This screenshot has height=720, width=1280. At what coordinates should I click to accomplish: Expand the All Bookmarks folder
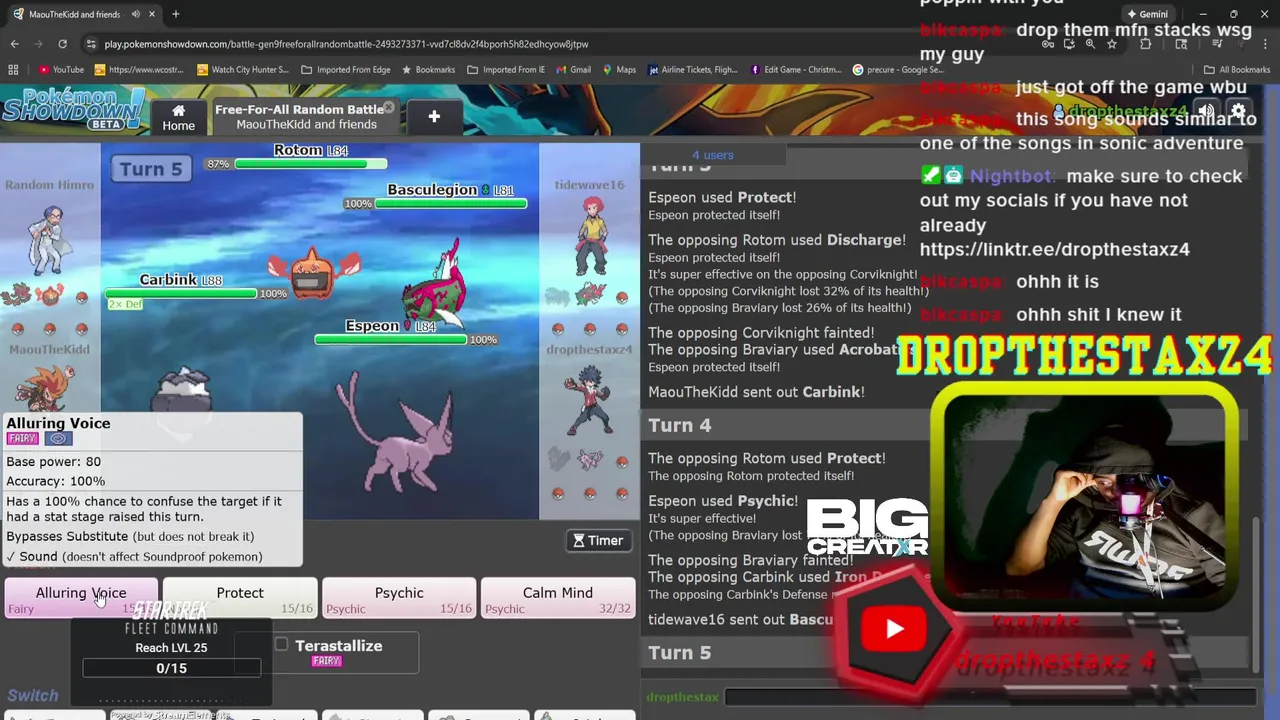pos(1237,70)
